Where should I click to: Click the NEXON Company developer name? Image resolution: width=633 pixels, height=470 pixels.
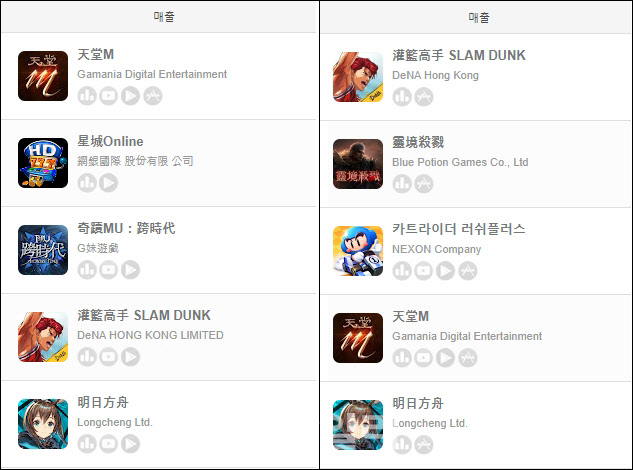[436, 249]
